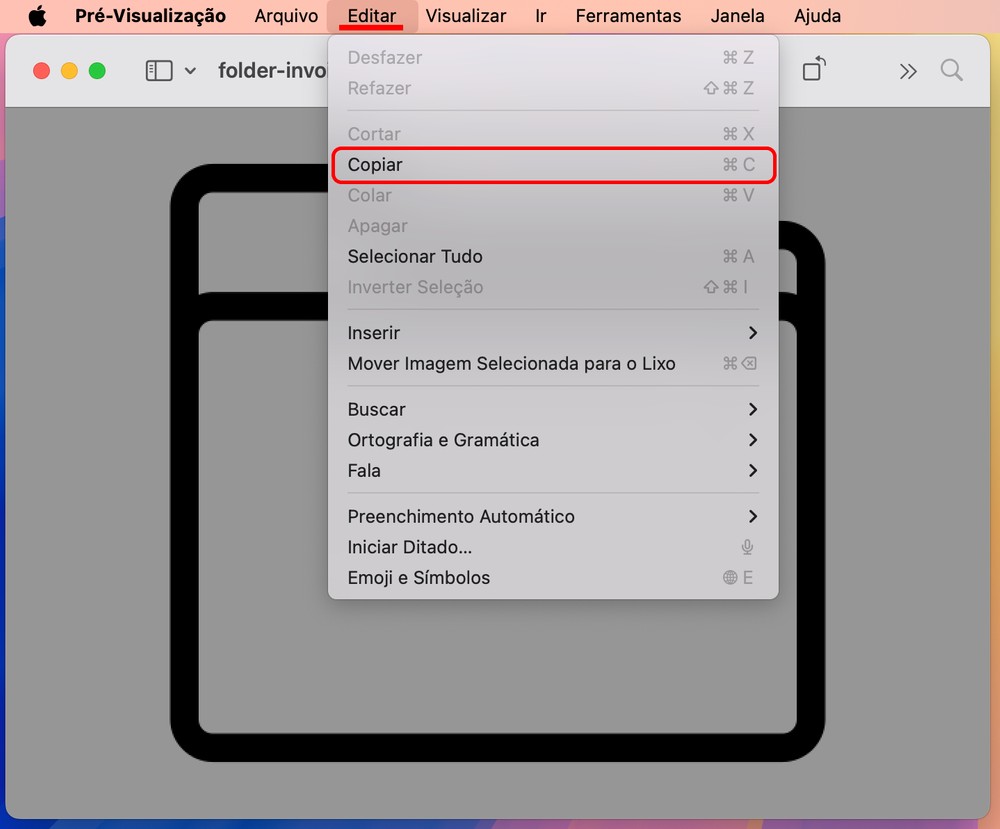Click the rotate image toolbar icon

[814, 70]
